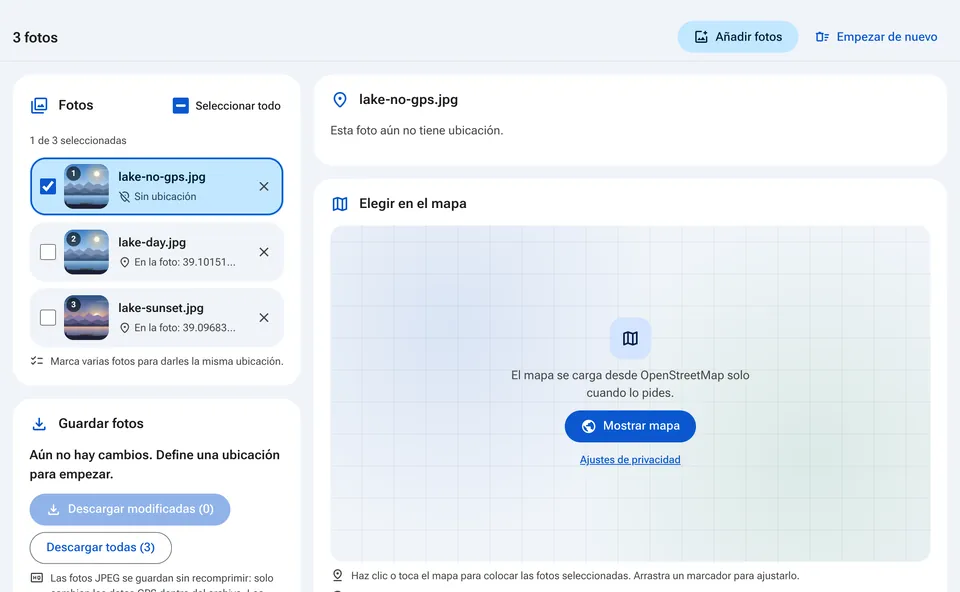Click the Guardar fotos download icon
The height and width of the screenshot is (592, 960).
click(x=39, y=424)
